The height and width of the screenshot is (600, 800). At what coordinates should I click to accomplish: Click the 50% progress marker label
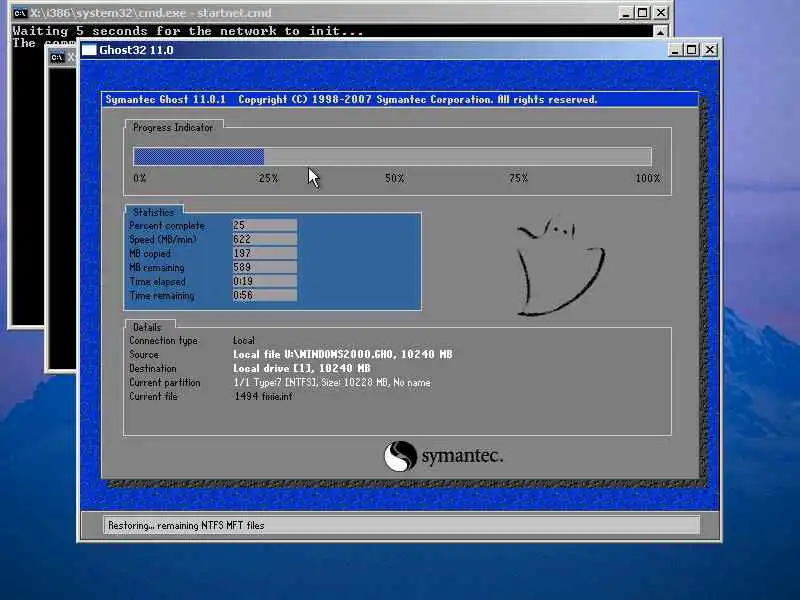click(x=394, y=178)
